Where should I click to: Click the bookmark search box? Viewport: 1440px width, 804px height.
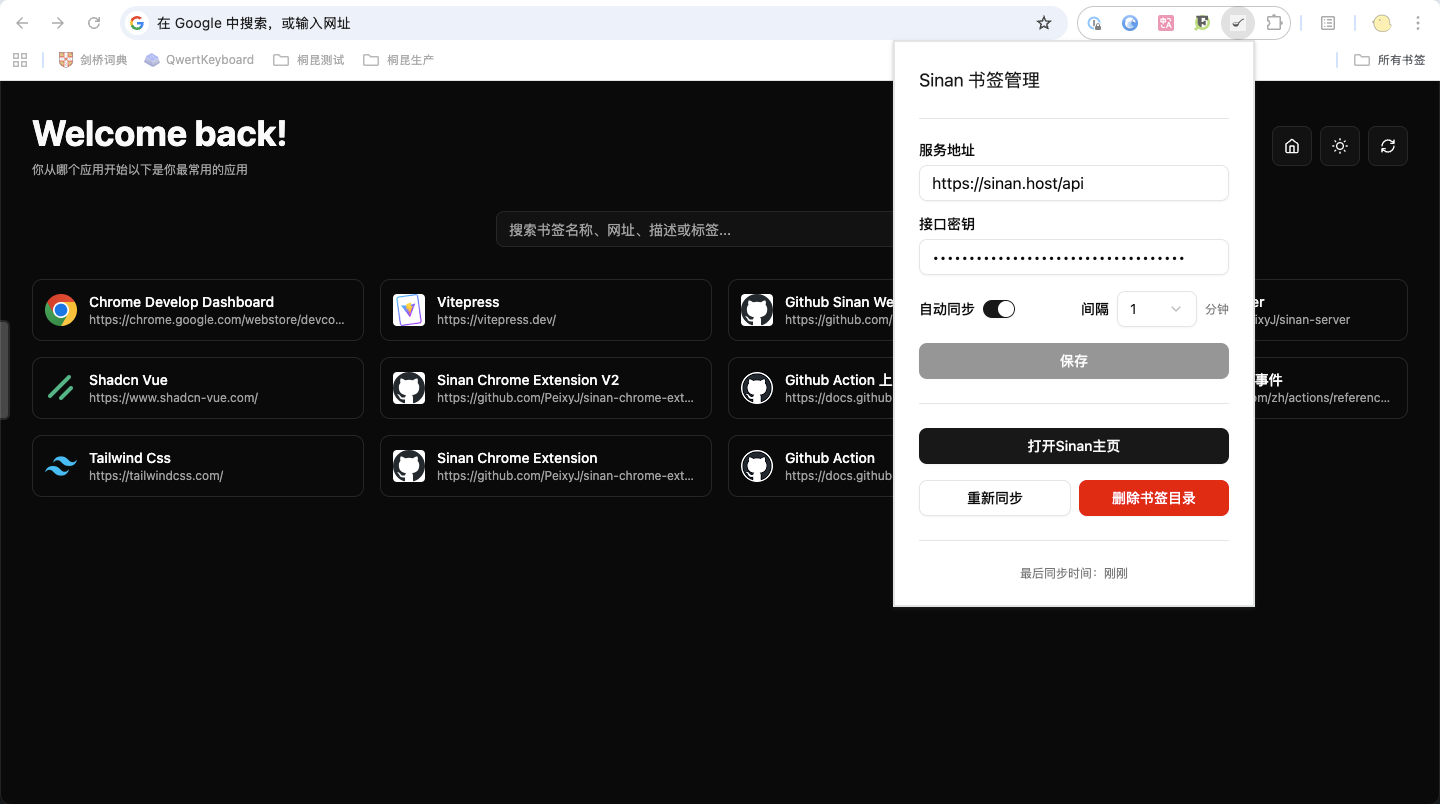(695, 229)
